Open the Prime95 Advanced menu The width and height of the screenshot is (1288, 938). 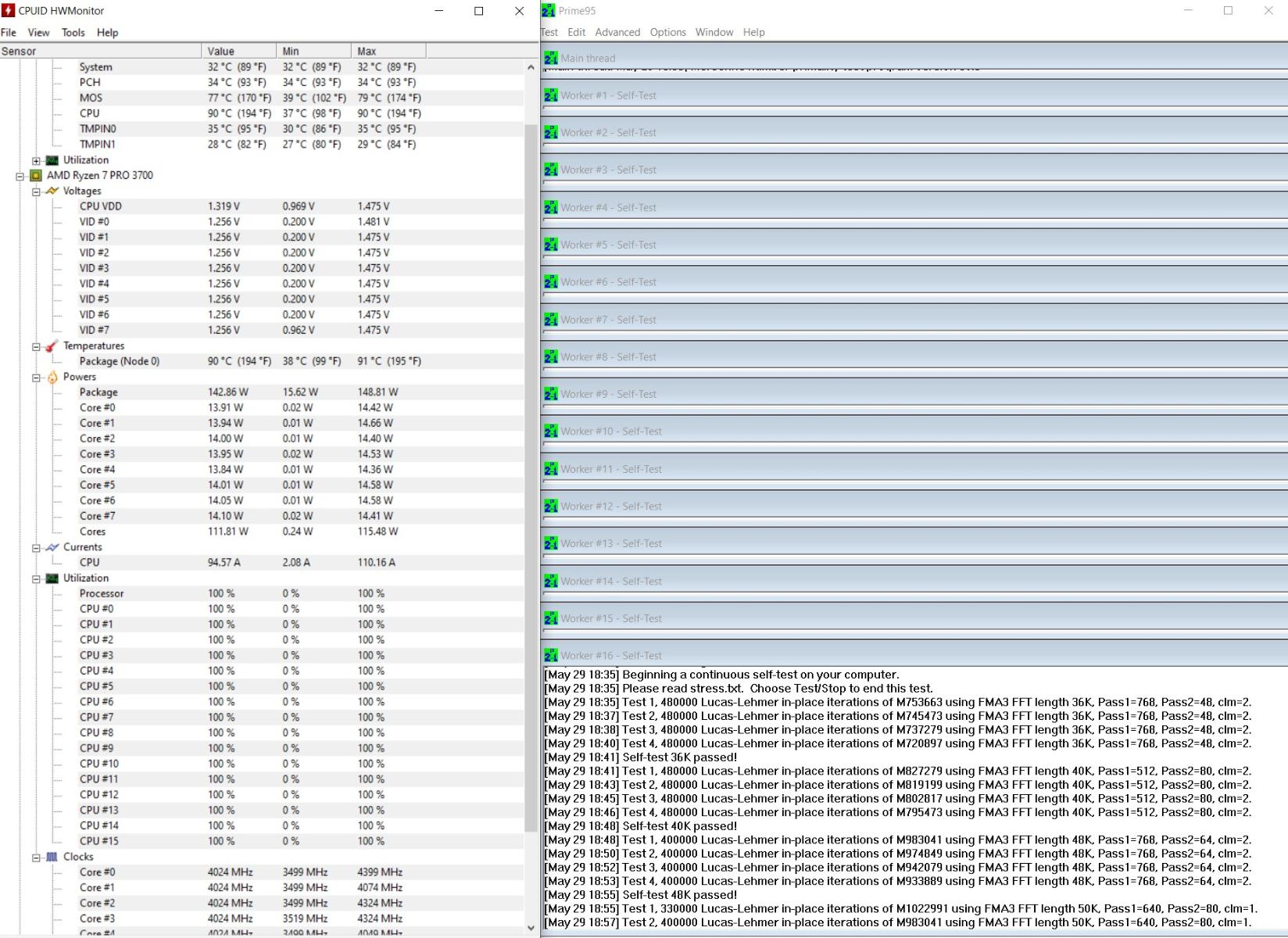tap(617, 33)
